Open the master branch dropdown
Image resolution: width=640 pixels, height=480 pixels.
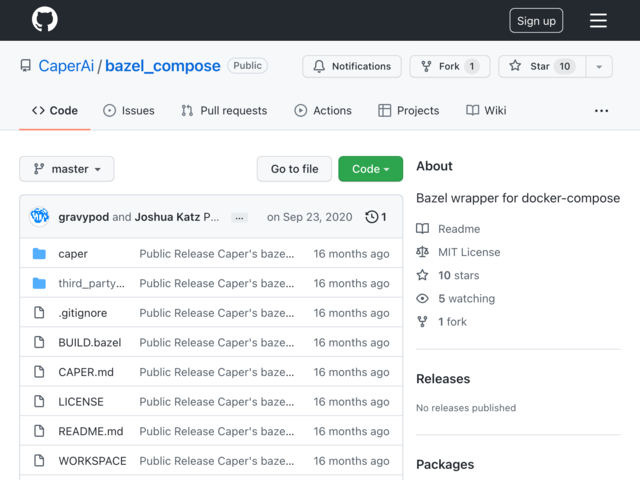coord(67,169)
